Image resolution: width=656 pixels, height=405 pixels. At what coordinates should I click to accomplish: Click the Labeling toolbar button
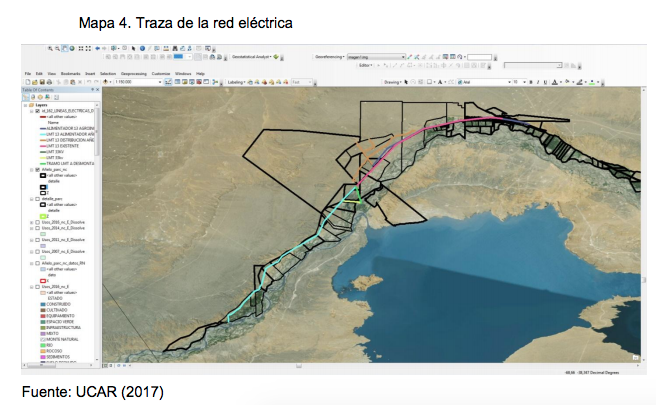point(238,82)
